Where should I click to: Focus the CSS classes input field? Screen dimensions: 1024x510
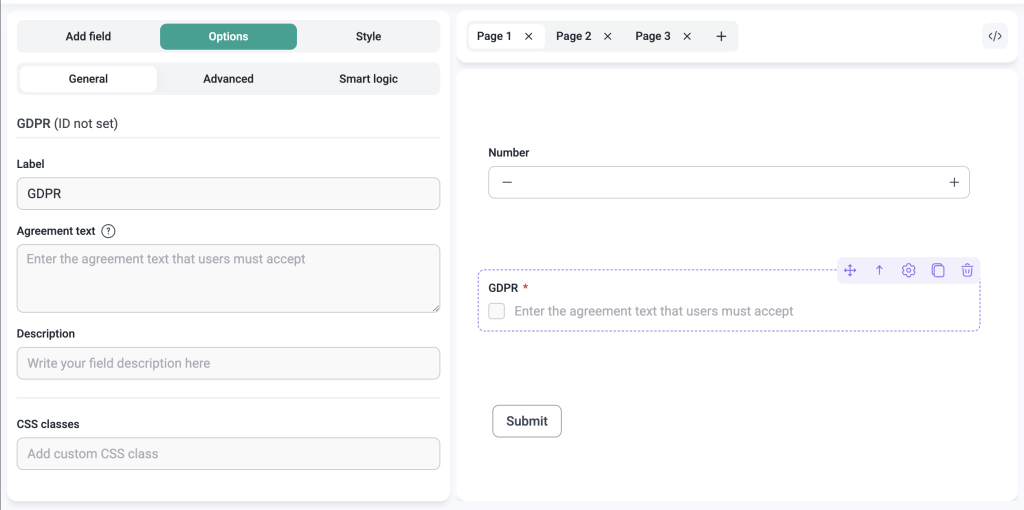point(229,453)
